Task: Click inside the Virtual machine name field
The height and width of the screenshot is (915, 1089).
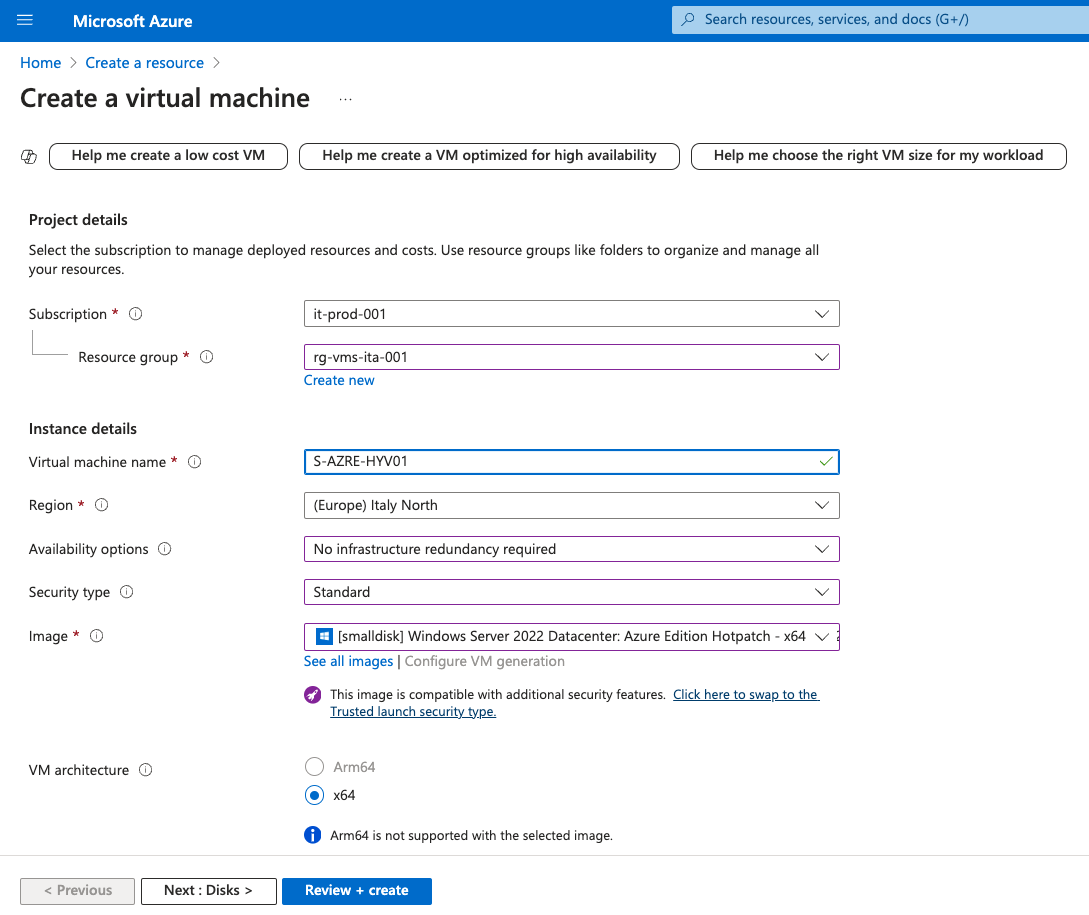Action: pyautogui.click(x=560, y=461)
